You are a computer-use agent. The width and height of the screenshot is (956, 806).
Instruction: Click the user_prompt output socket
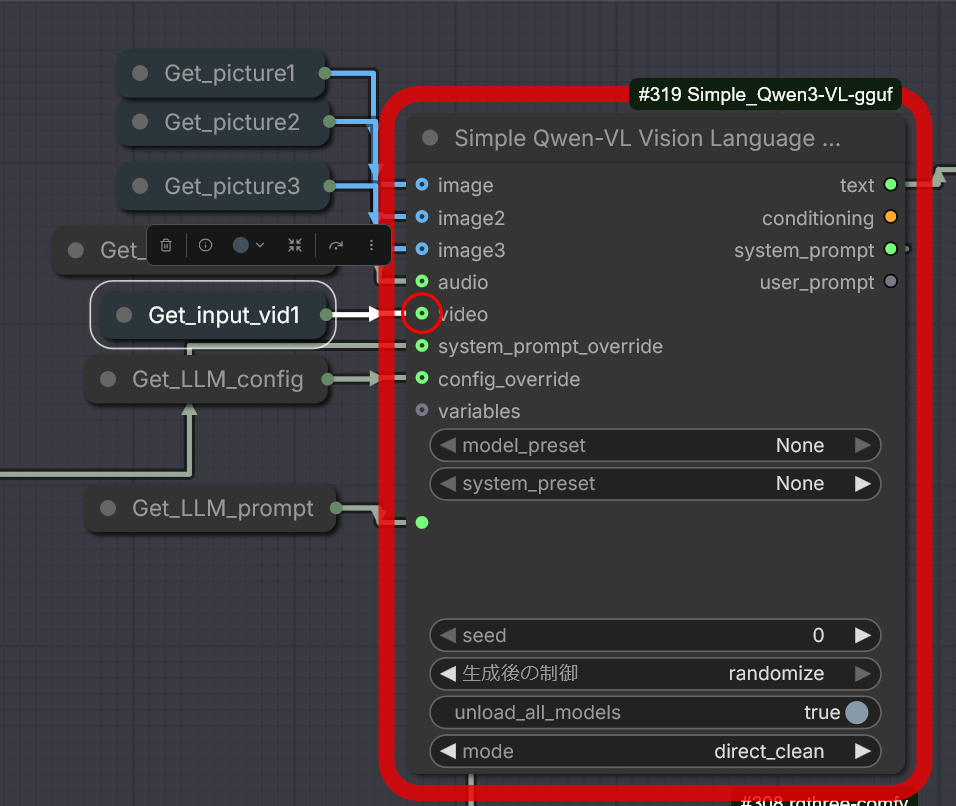pos(891,281)
